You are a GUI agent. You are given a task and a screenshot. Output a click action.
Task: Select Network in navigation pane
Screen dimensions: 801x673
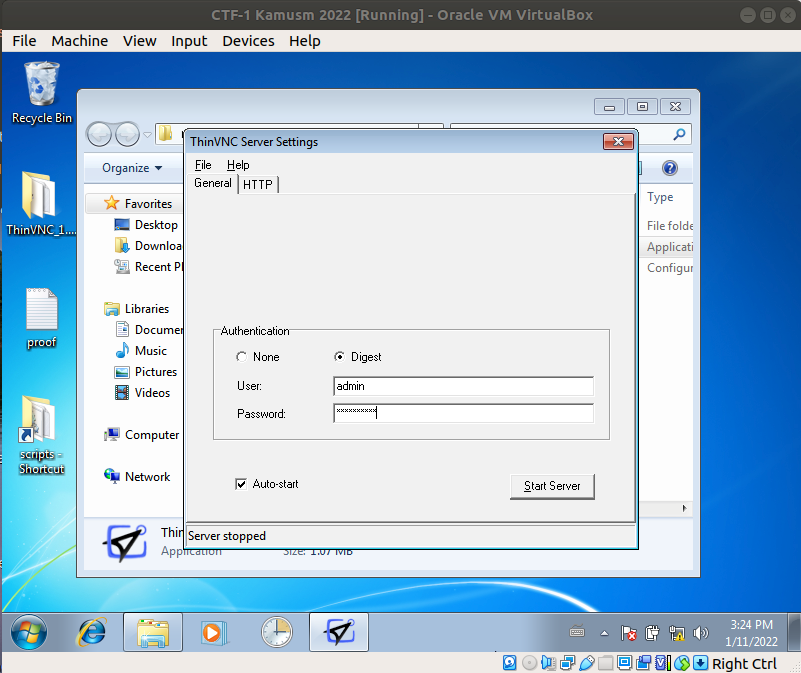click(137, 476)
